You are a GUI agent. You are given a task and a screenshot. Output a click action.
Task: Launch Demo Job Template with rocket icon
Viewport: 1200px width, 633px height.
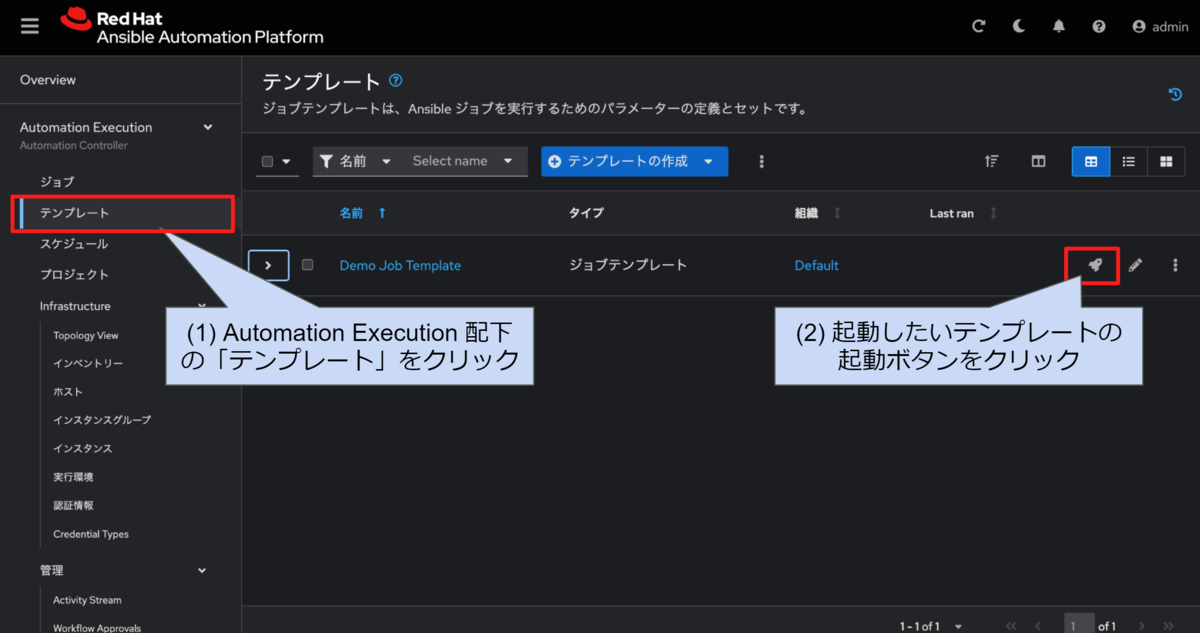[1095, 265]
